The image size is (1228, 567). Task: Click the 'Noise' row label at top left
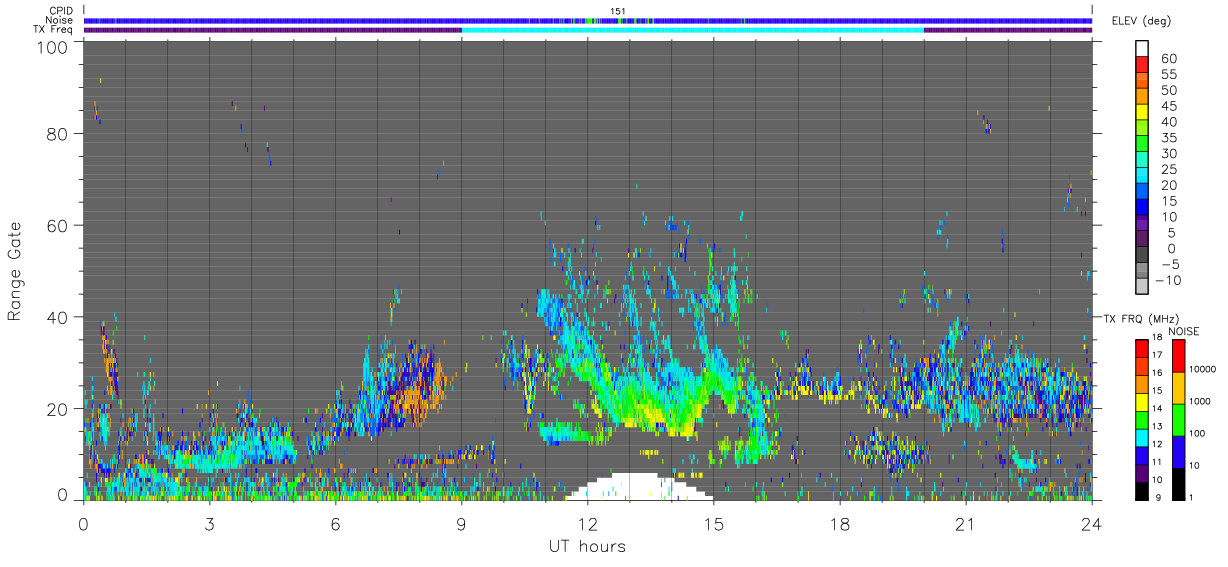58,20
